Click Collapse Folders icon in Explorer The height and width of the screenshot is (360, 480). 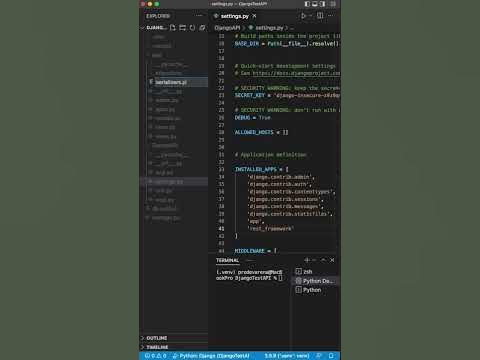[202, 28]
